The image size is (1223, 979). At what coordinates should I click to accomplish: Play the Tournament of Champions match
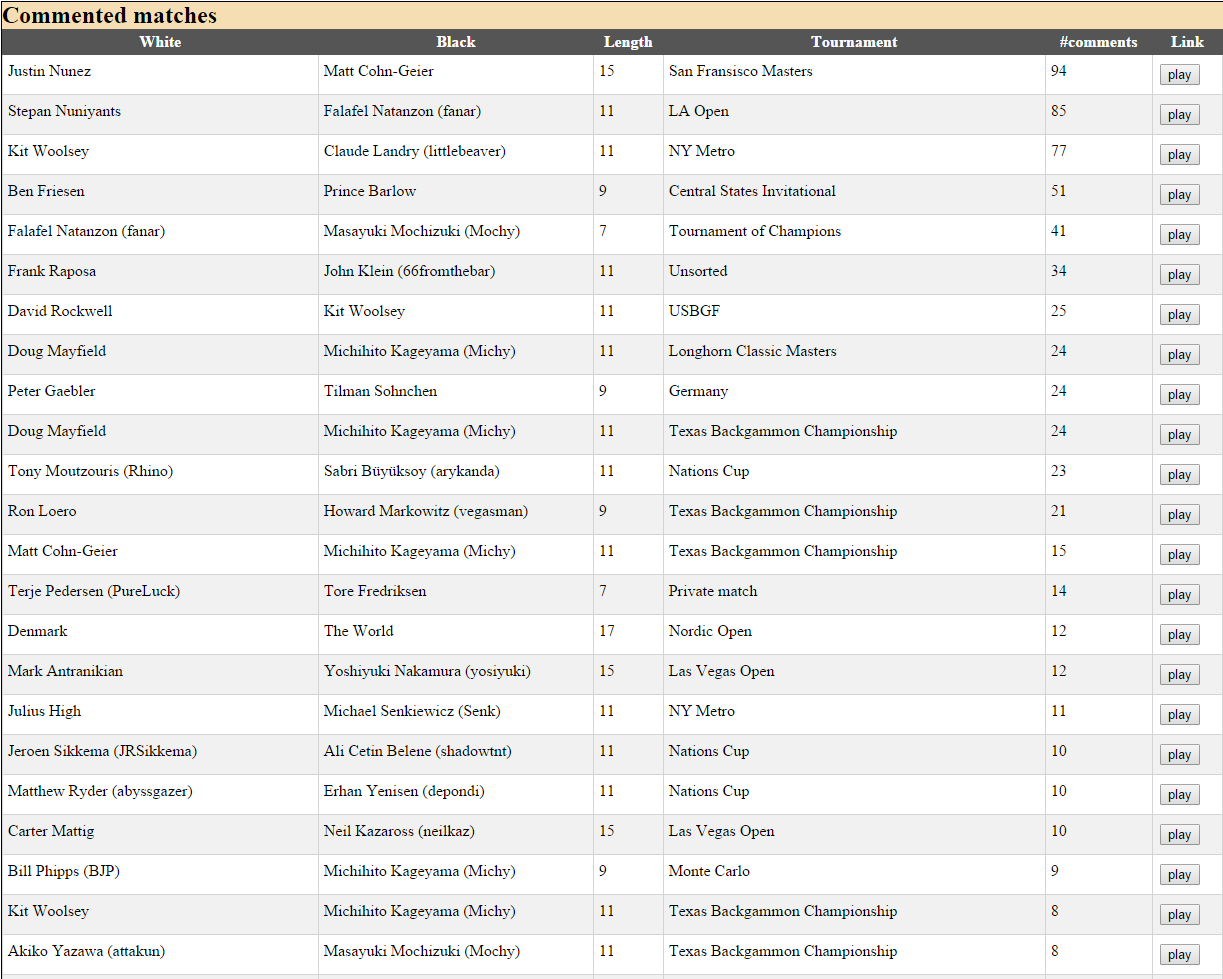(1179, 235)
